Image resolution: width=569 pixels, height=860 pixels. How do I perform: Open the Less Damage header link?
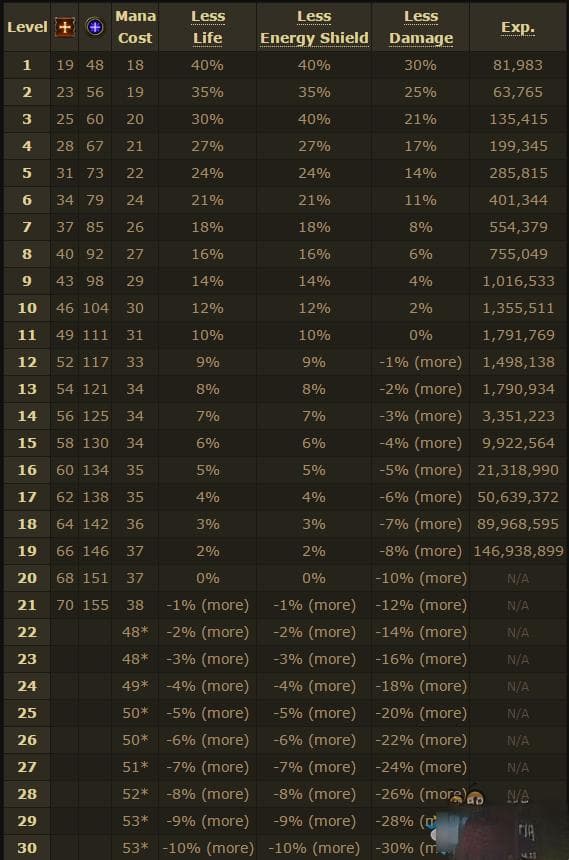click(x=421, y=27)
